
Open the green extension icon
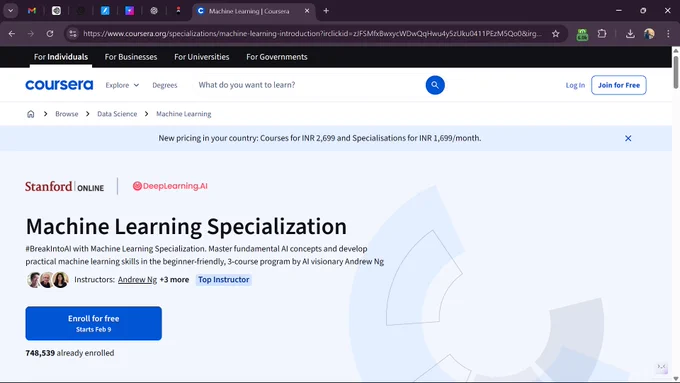point(582,34)
